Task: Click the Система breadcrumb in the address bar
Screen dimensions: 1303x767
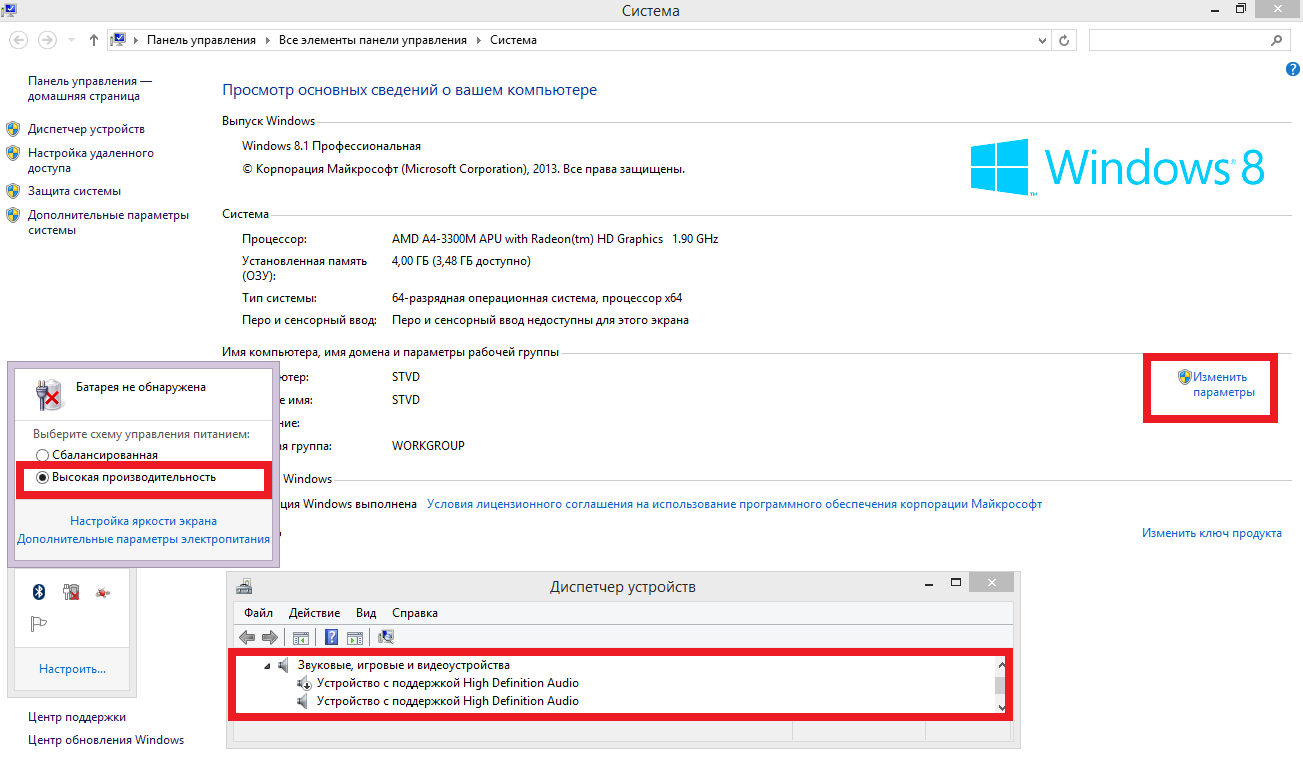Action: point(513,40)
